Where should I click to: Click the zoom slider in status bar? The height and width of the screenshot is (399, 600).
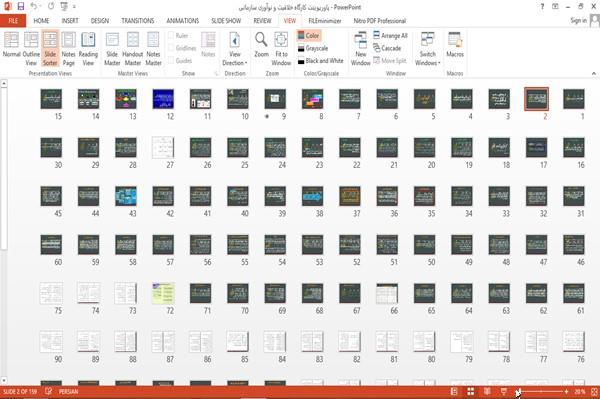[x=541, y=391]
